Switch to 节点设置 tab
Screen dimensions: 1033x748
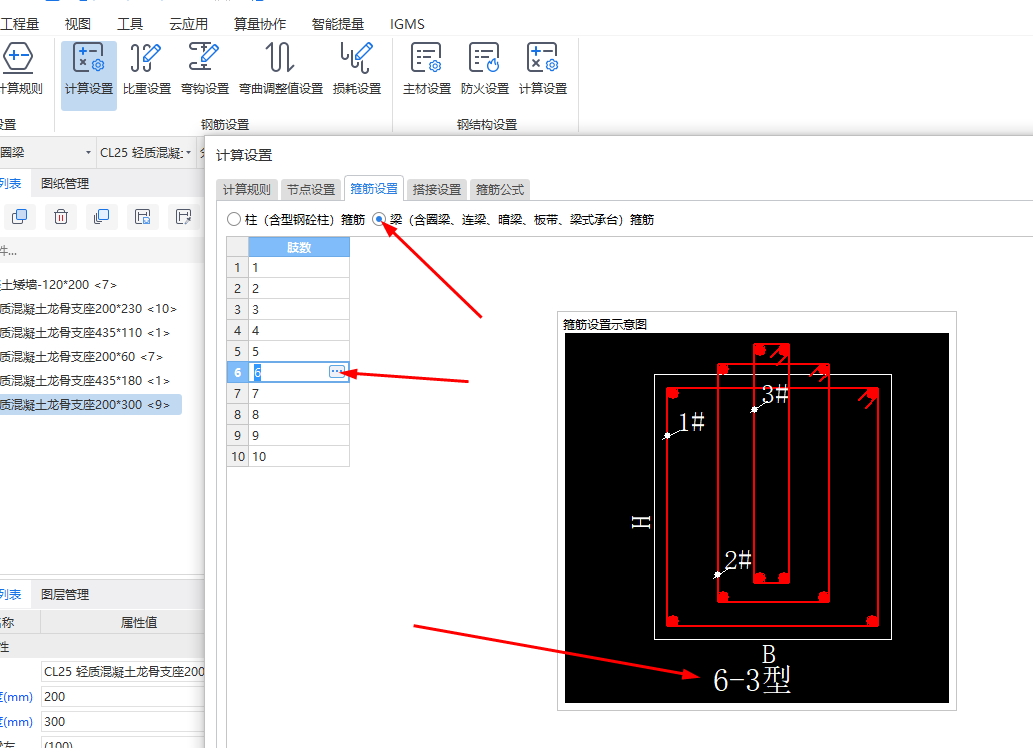311,190
